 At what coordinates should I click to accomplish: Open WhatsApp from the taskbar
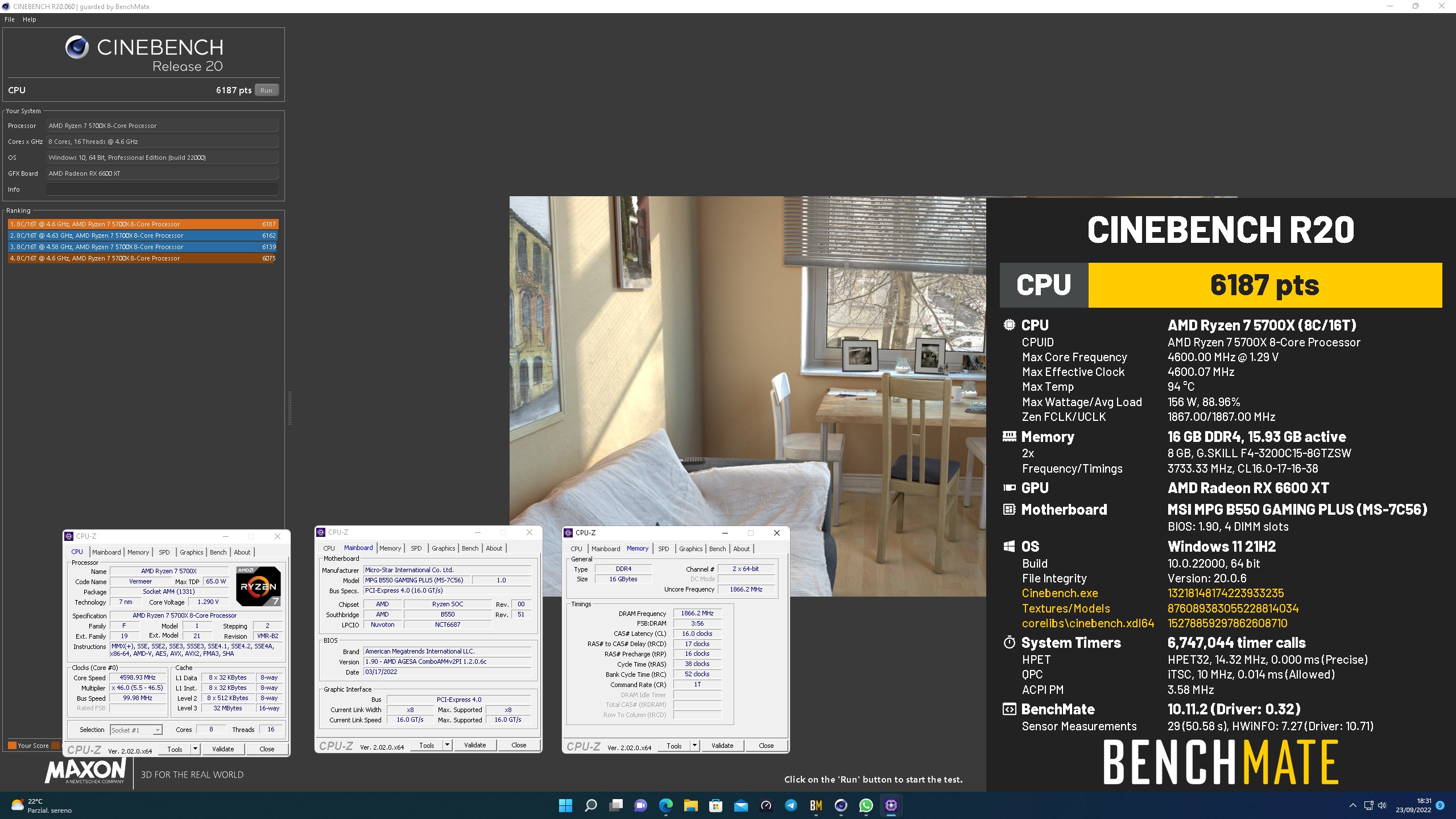[x=866, y=805]
